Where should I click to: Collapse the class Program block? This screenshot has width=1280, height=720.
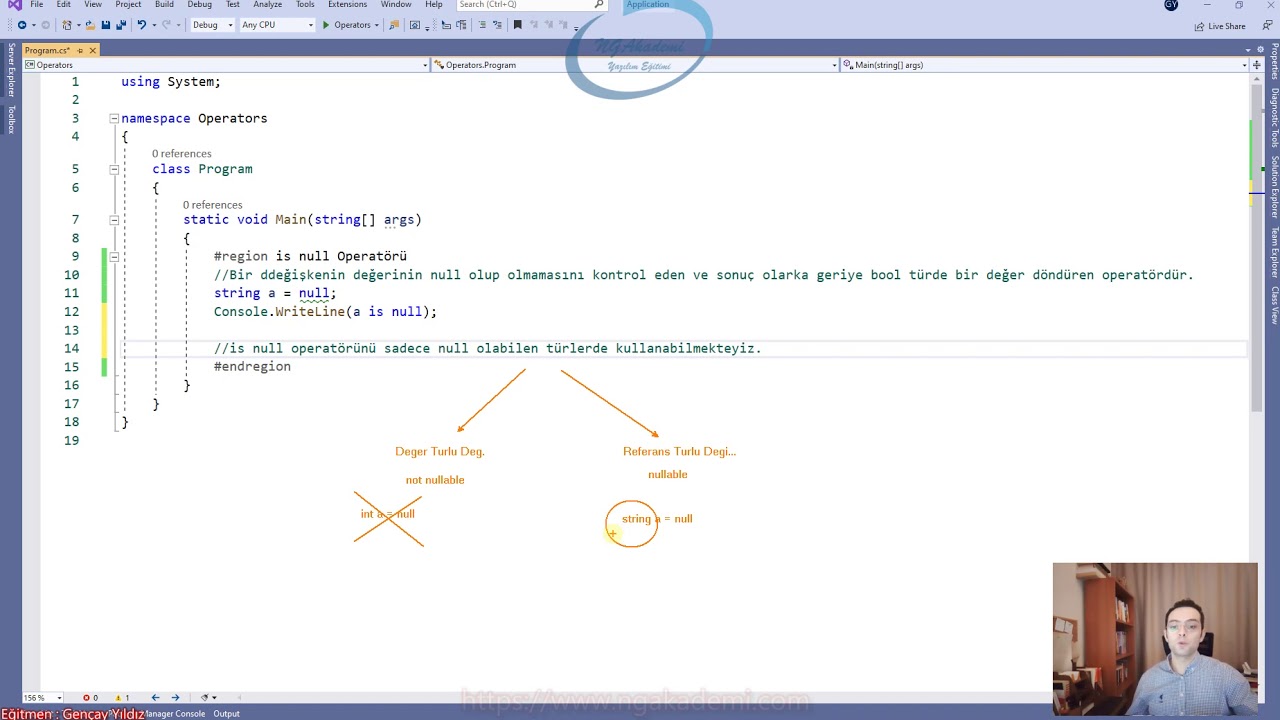[x=114, y=169]
